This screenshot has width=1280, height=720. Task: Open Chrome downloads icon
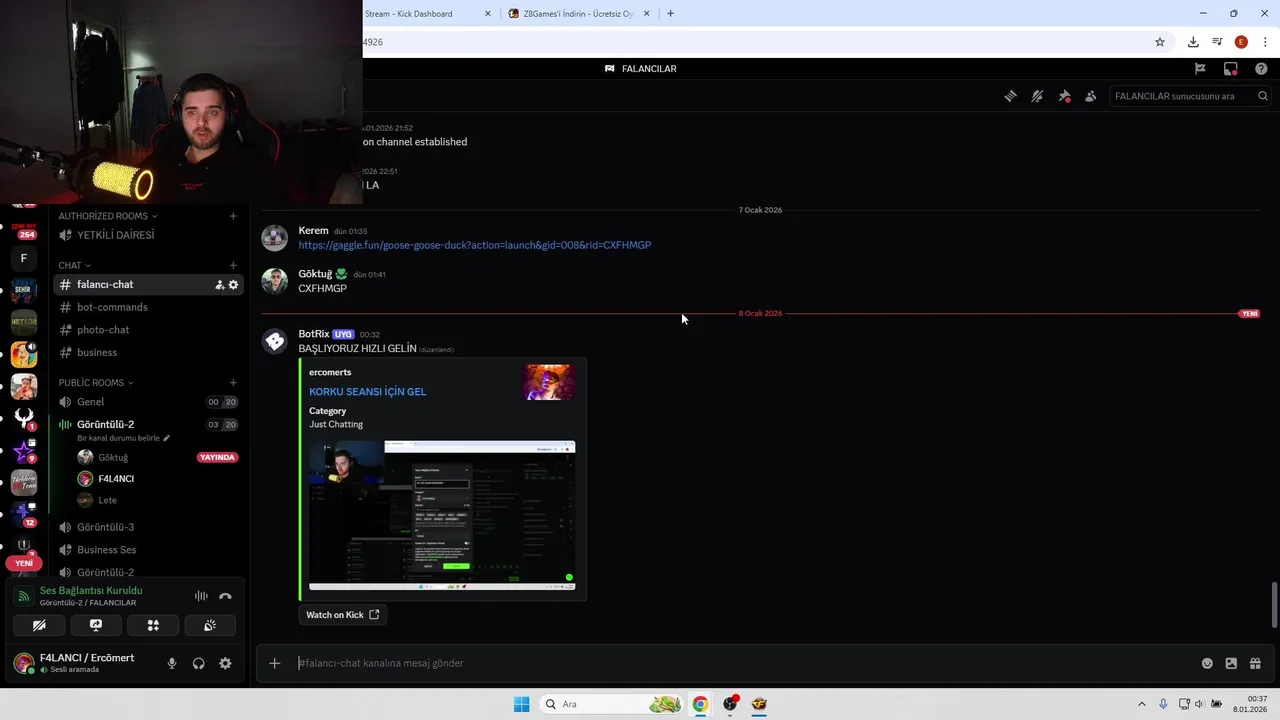(x=1193, y=42)
